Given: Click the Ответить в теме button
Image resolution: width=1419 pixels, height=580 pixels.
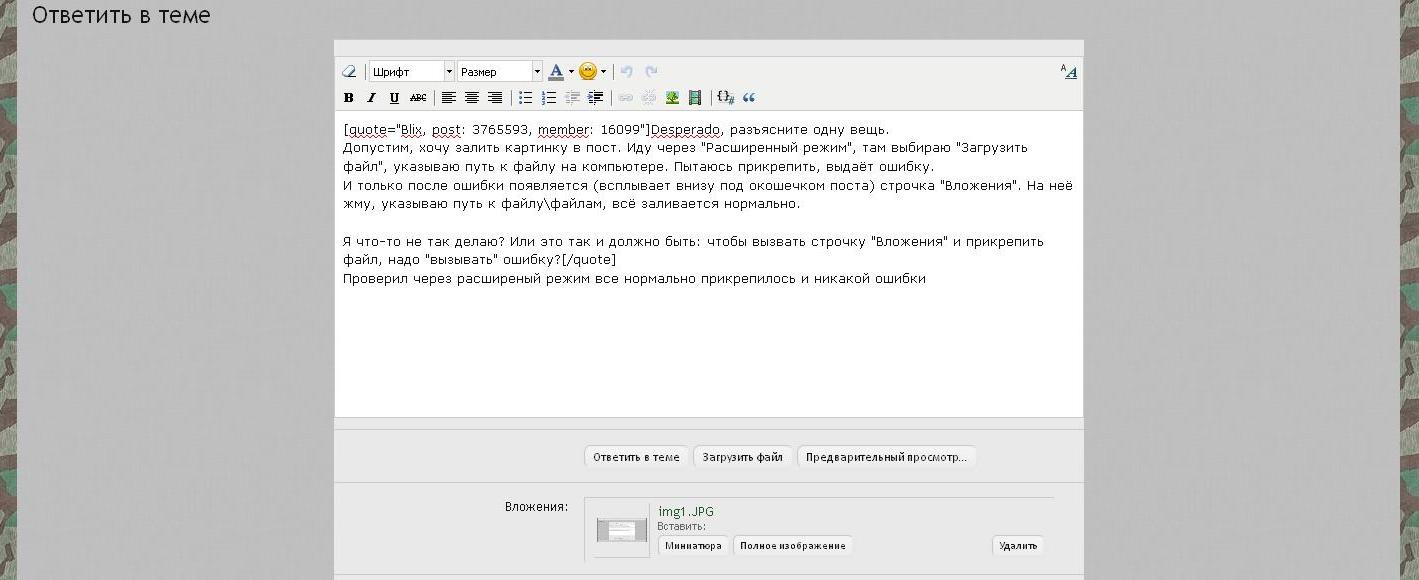Looking at the screenshot, I should [636, 457].
